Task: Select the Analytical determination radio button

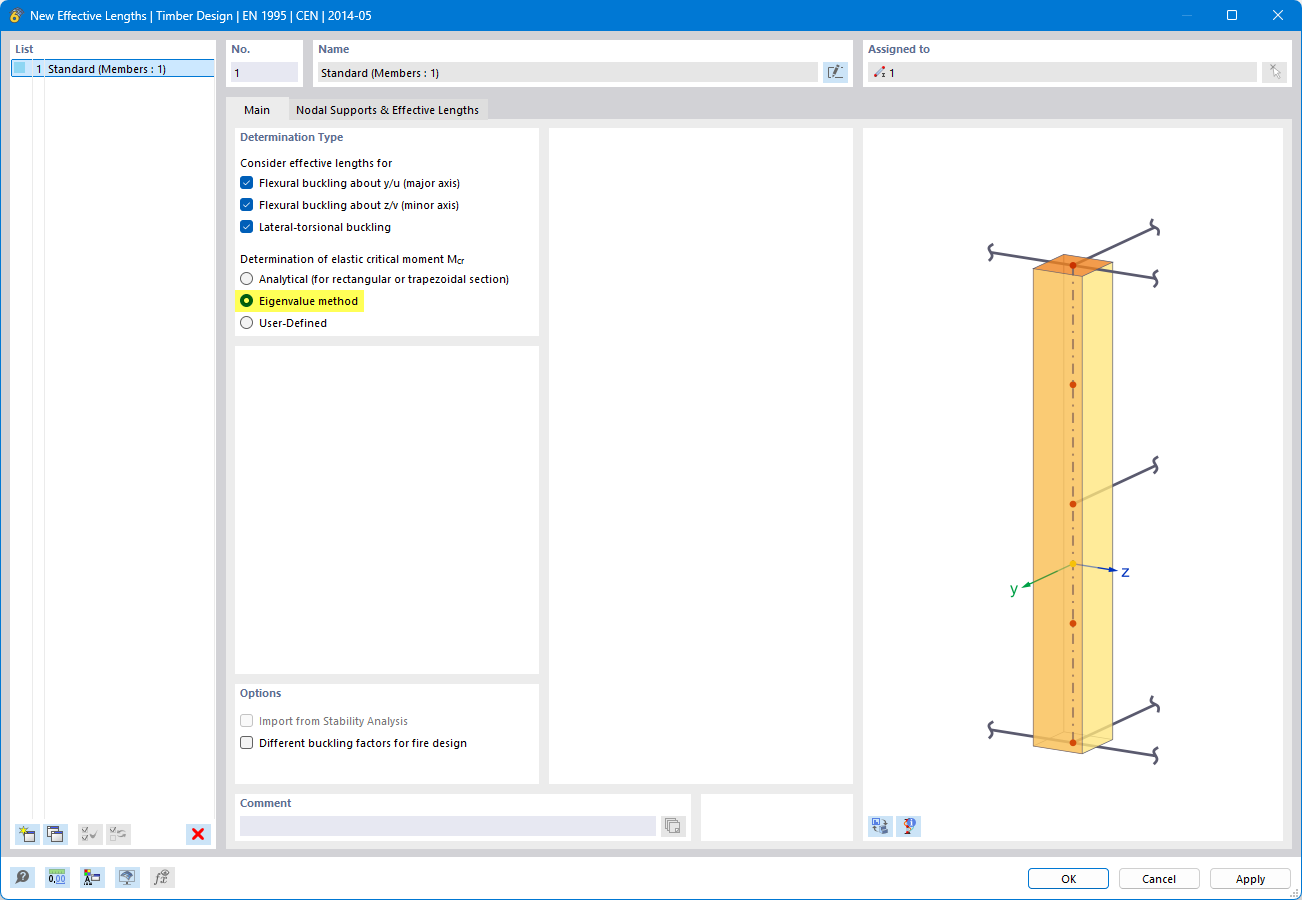Action: pos(247,279)
